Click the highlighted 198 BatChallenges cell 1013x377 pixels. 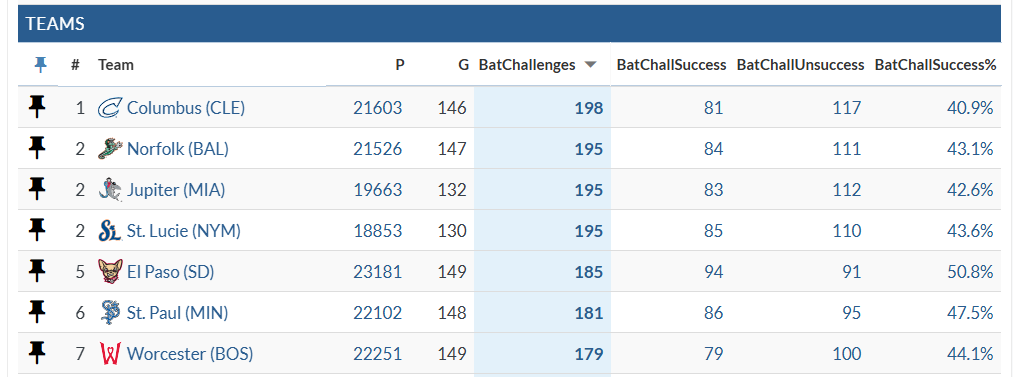point(542,107)
